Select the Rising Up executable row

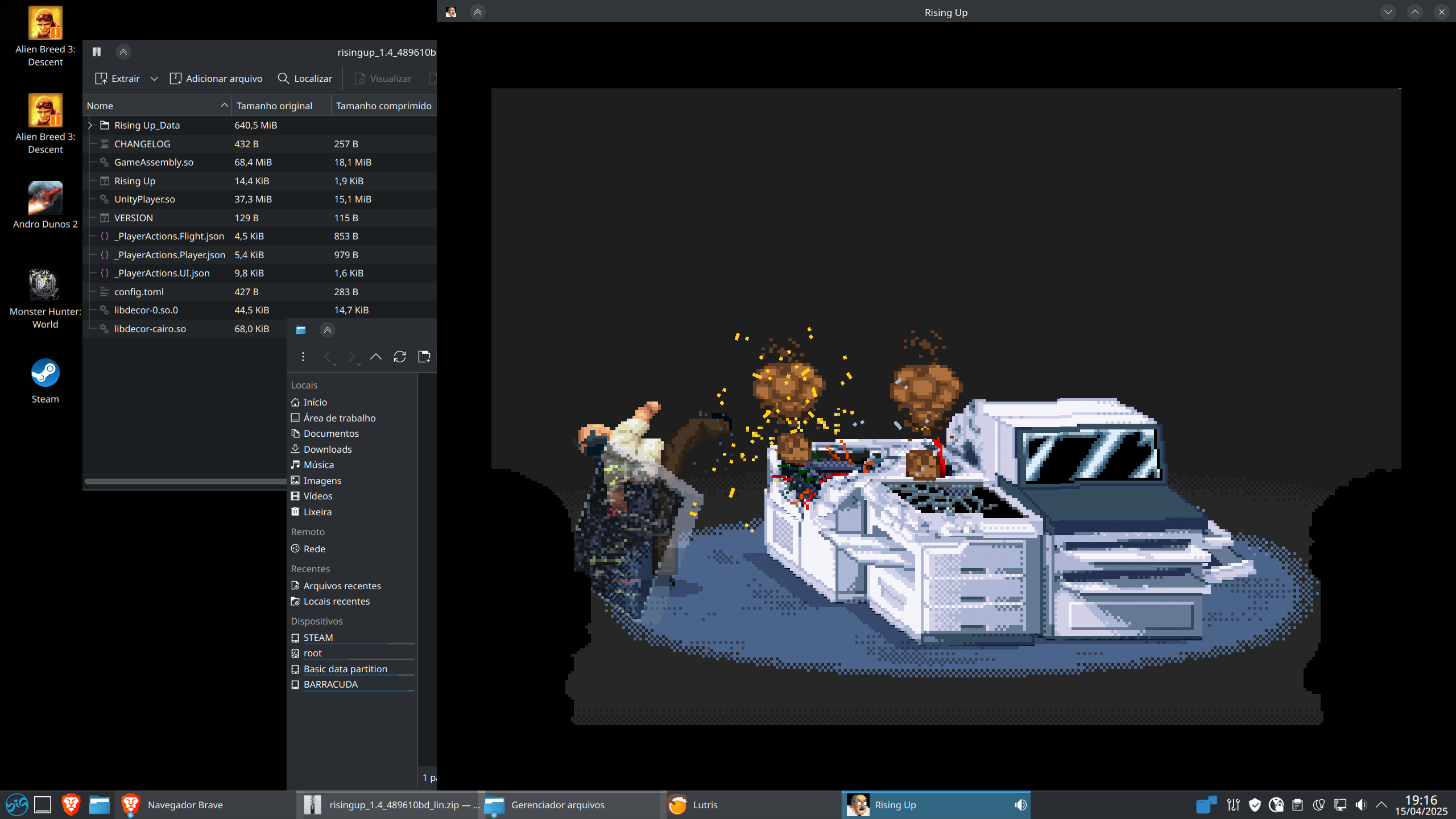[x=260, y=181]
